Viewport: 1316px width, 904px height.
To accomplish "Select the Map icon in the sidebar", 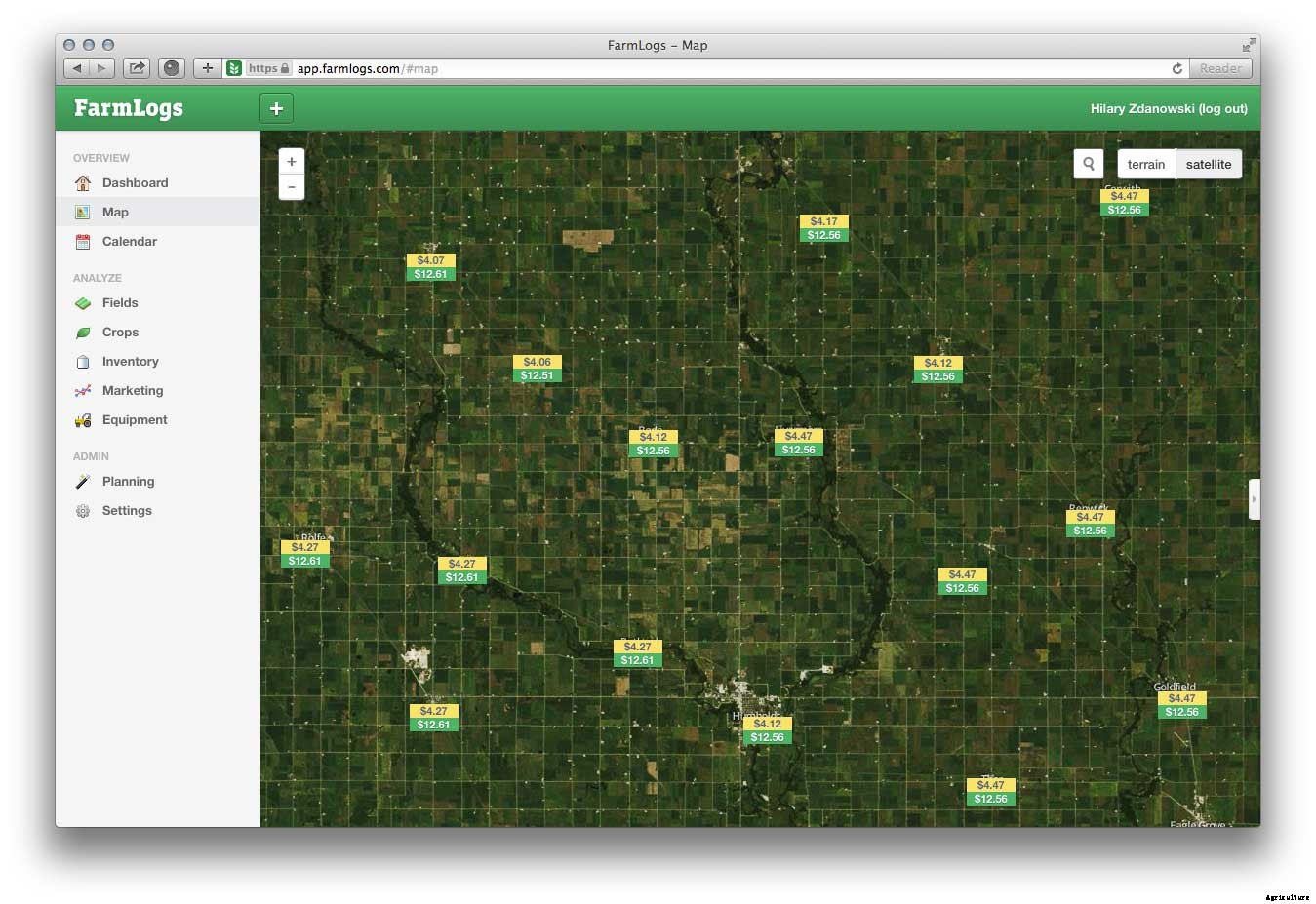I will [83, 212].
